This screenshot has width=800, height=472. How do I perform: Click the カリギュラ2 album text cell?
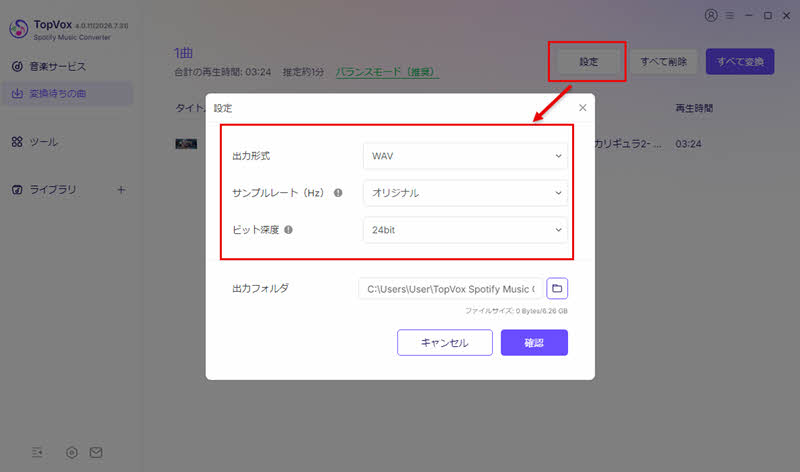[628, 144]
